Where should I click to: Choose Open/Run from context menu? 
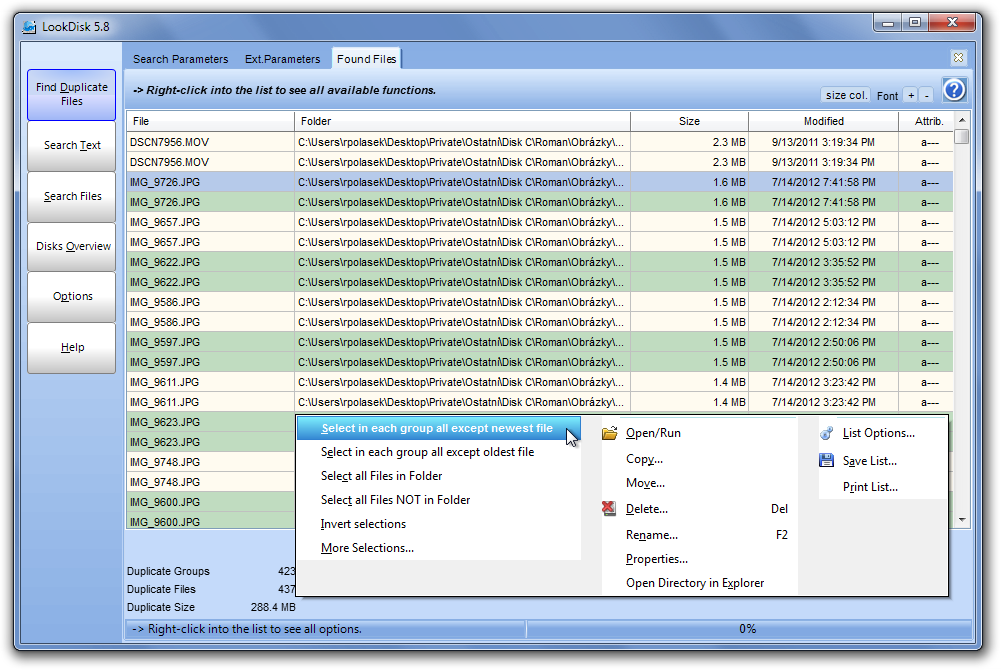699,433
